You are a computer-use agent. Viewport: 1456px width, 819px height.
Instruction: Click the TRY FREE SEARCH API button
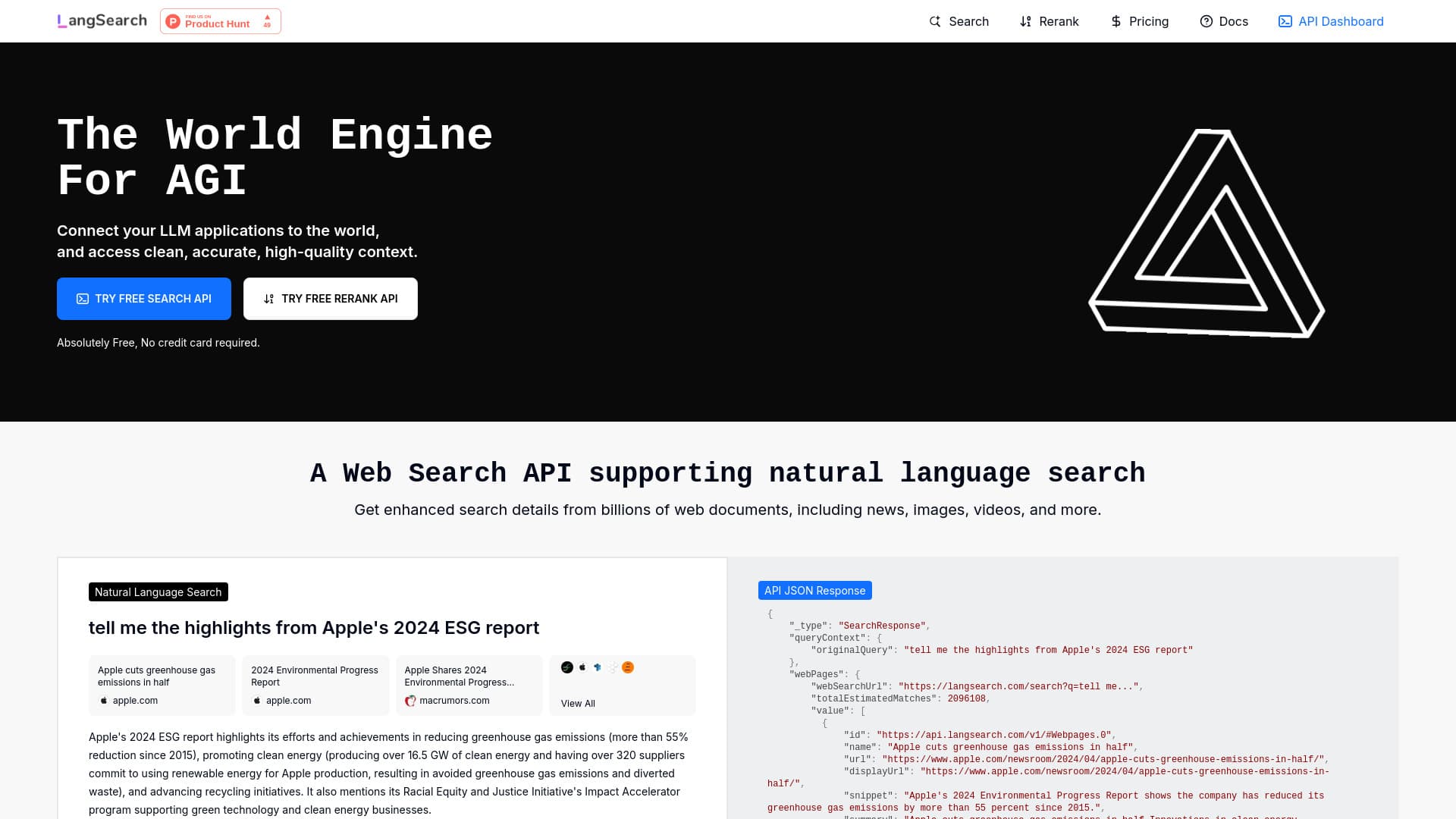click(143, 298)
